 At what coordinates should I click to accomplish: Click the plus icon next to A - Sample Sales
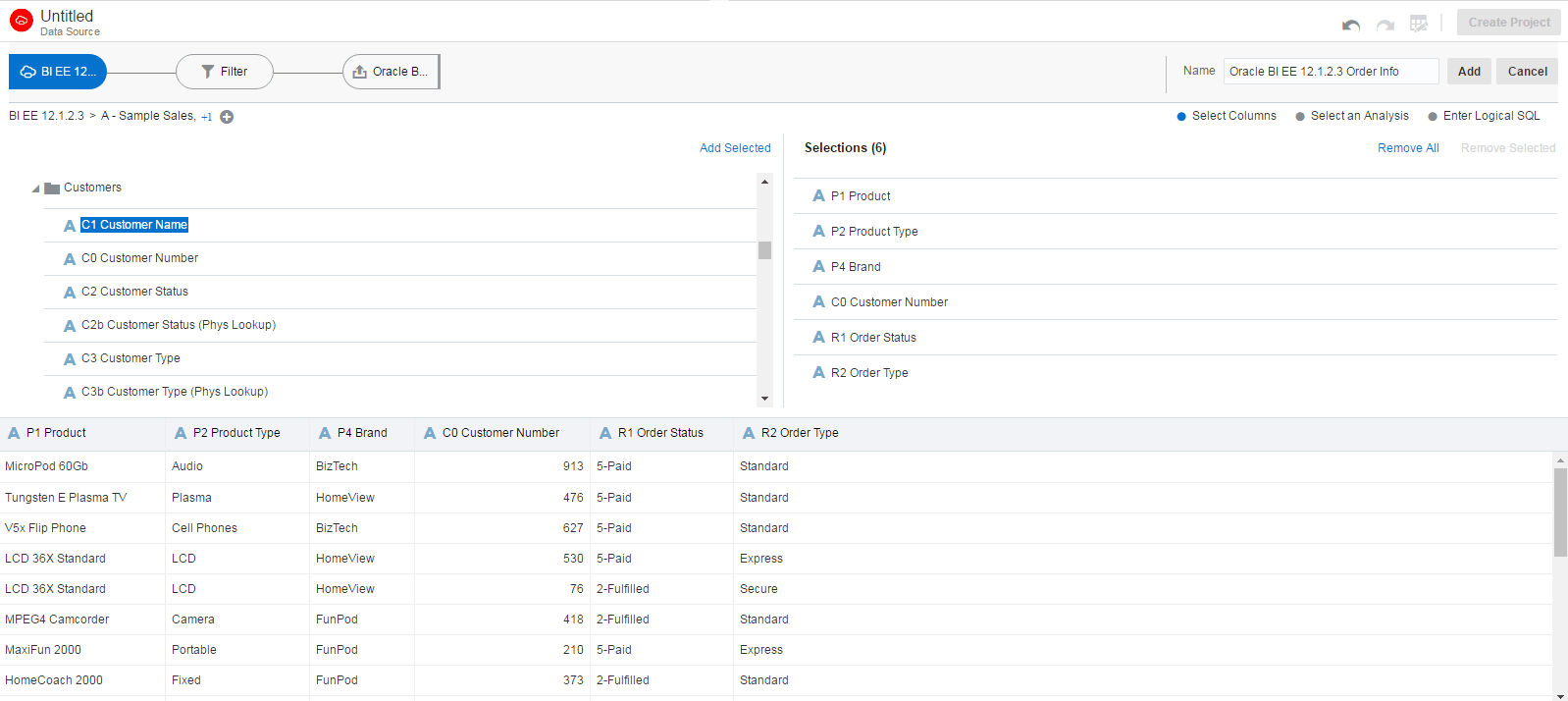(x=227, y=117)
